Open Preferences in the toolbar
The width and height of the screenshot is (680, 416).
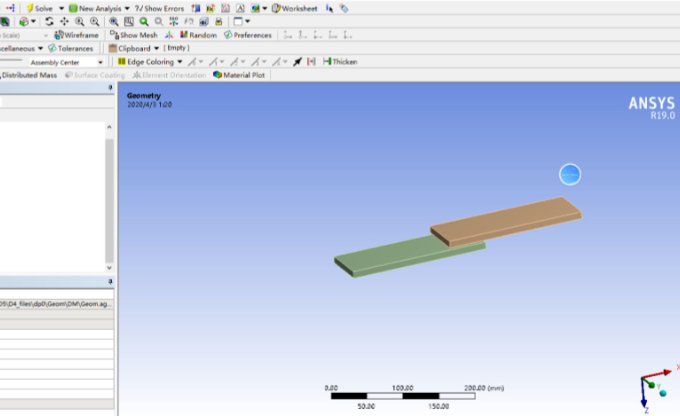point(248,35)
